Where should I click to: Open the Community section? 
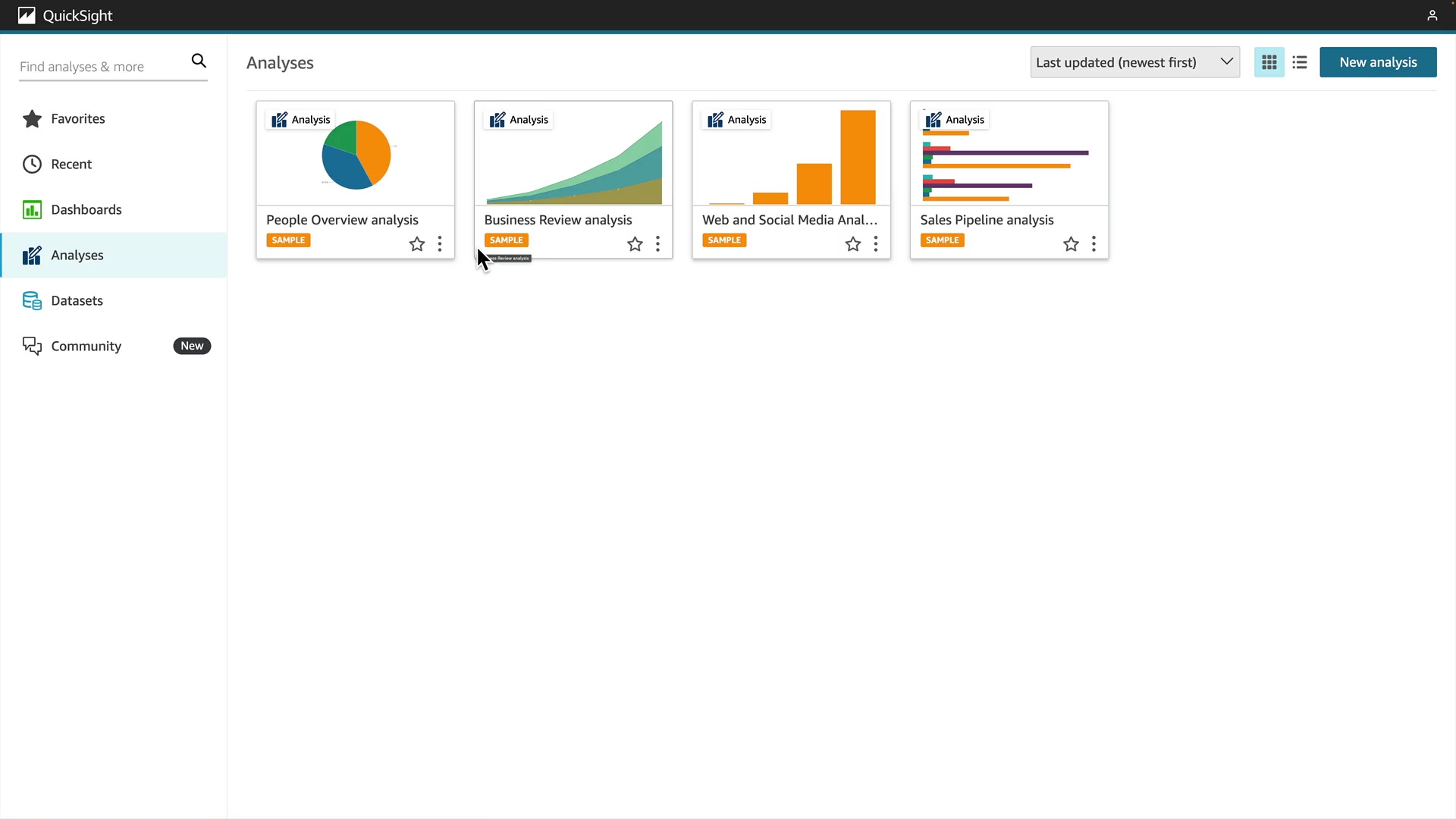point(86,346)
